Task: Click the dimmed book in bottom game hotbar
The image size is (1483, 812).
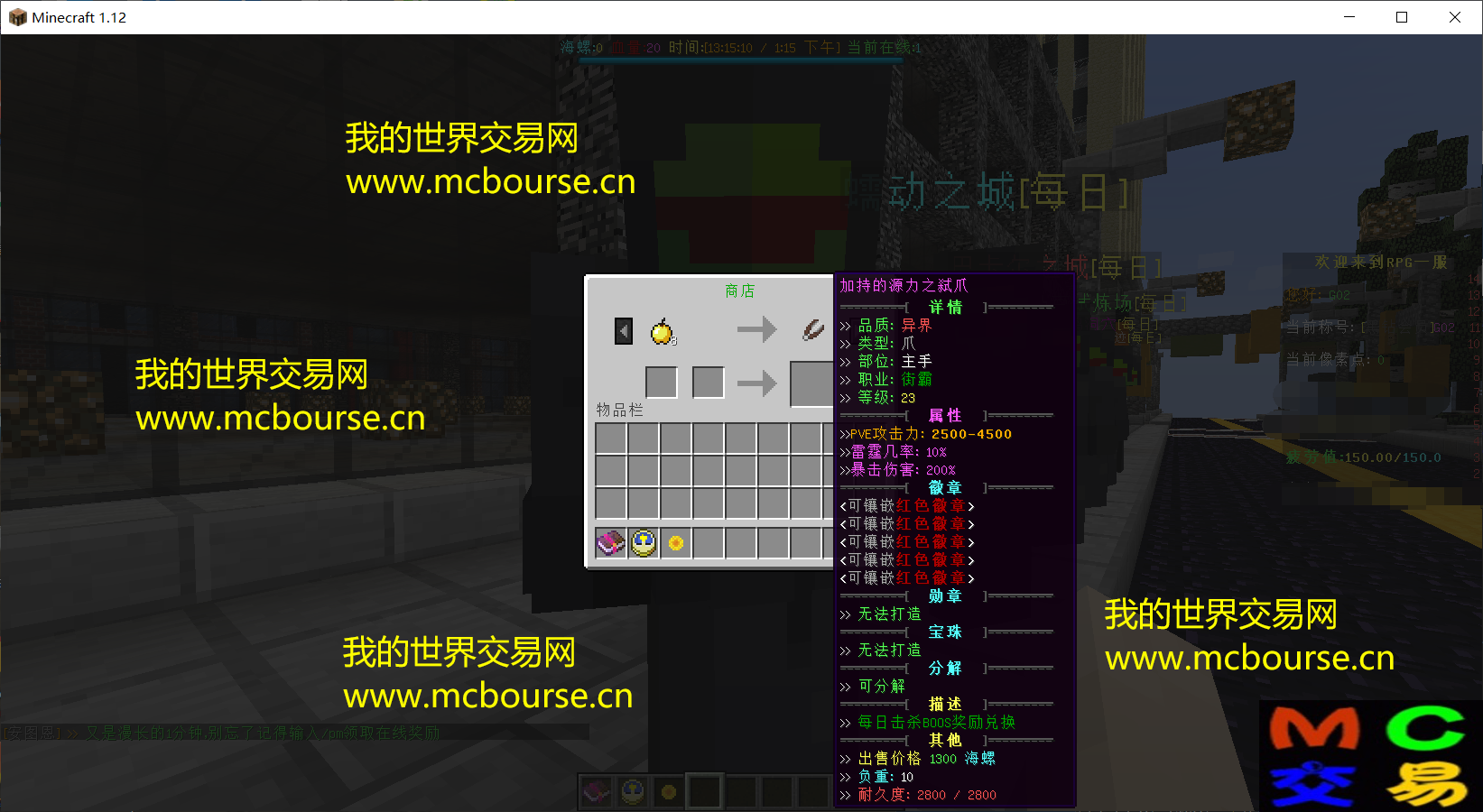Action: [x=597, y=792]
